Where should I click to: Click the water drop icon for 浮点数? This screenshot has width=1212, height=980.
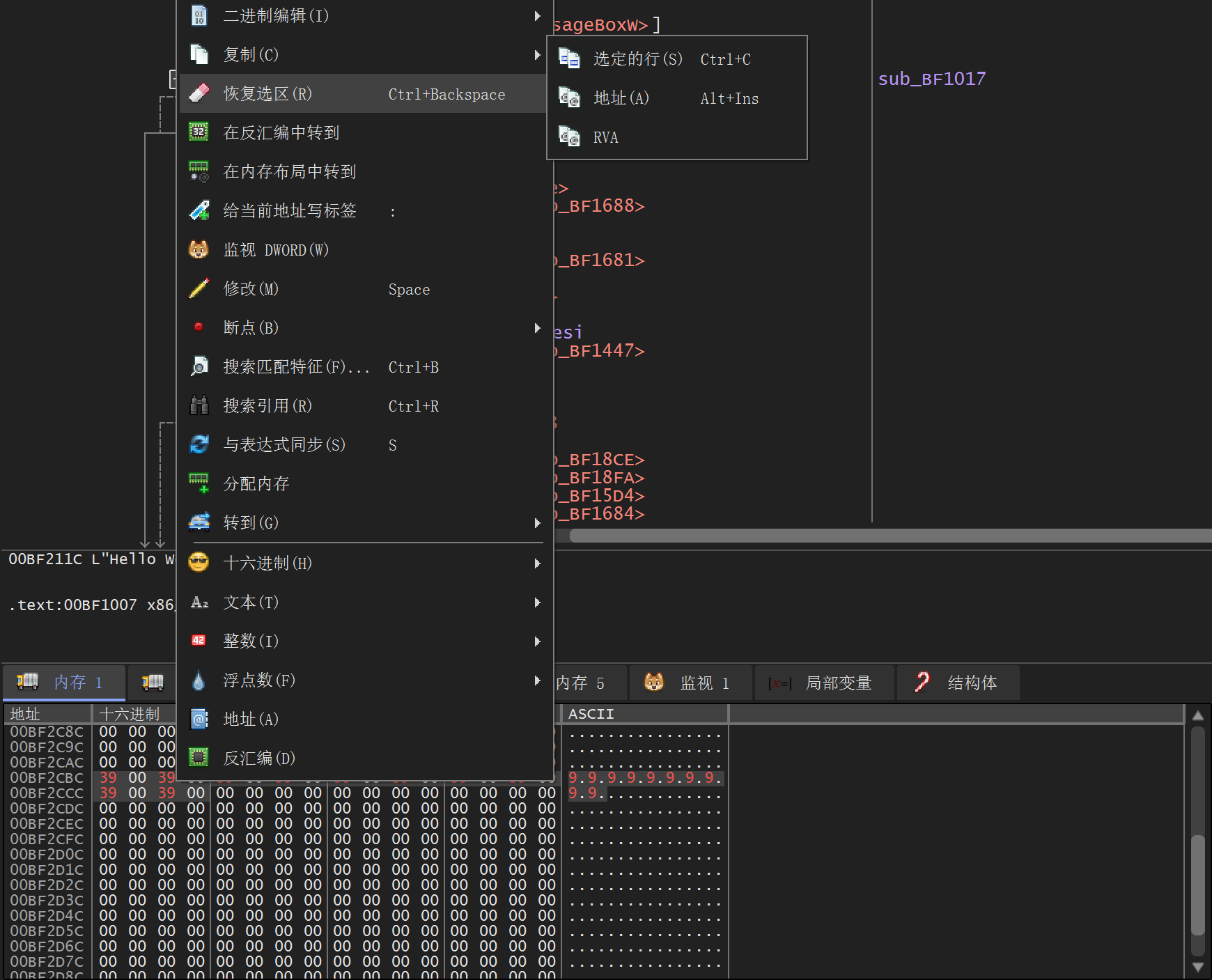(x=199, y=680)
